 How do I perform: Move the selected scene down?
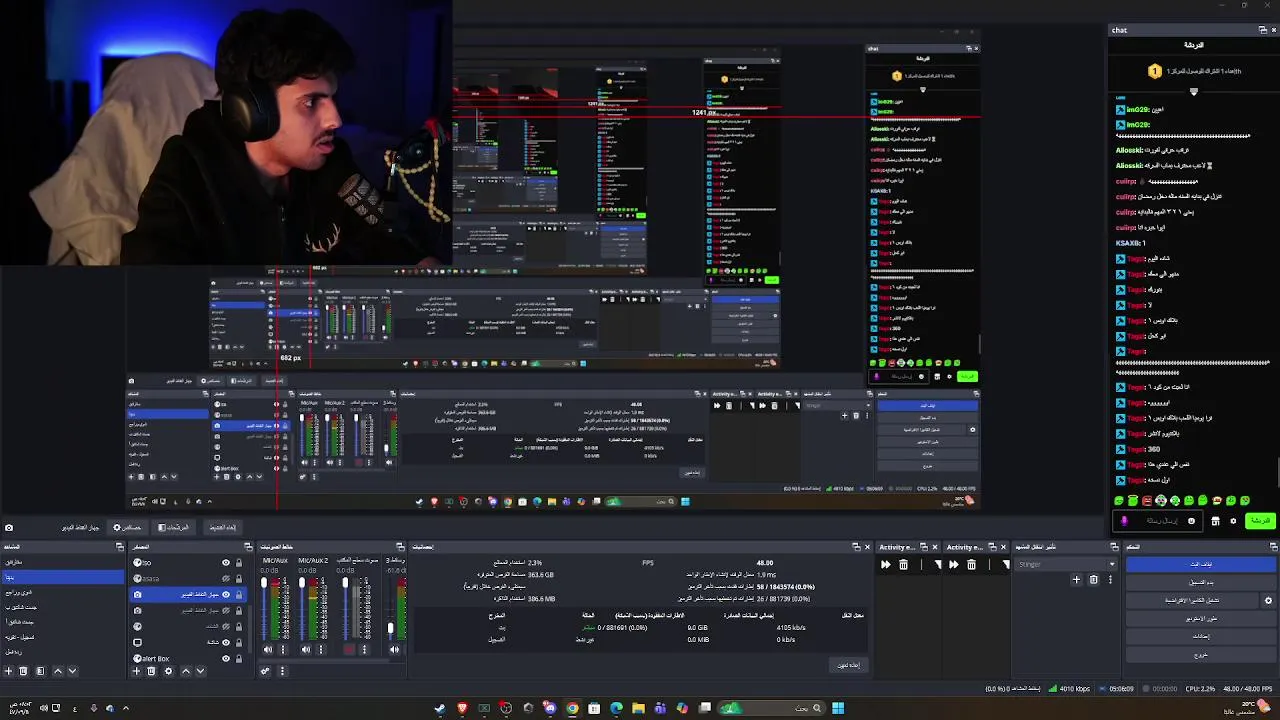point(73,671)
